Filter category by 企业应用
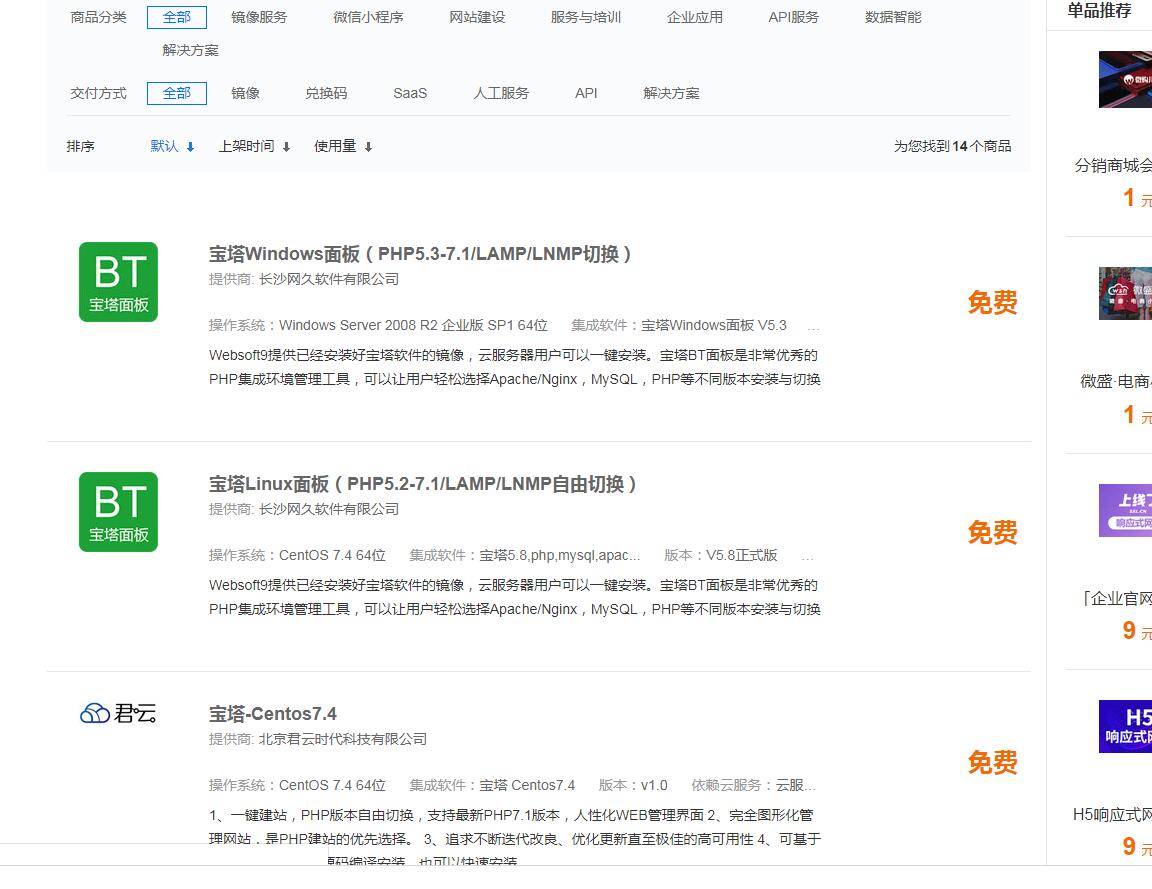This screenshot has height=889, width=1152. point(695,17)
